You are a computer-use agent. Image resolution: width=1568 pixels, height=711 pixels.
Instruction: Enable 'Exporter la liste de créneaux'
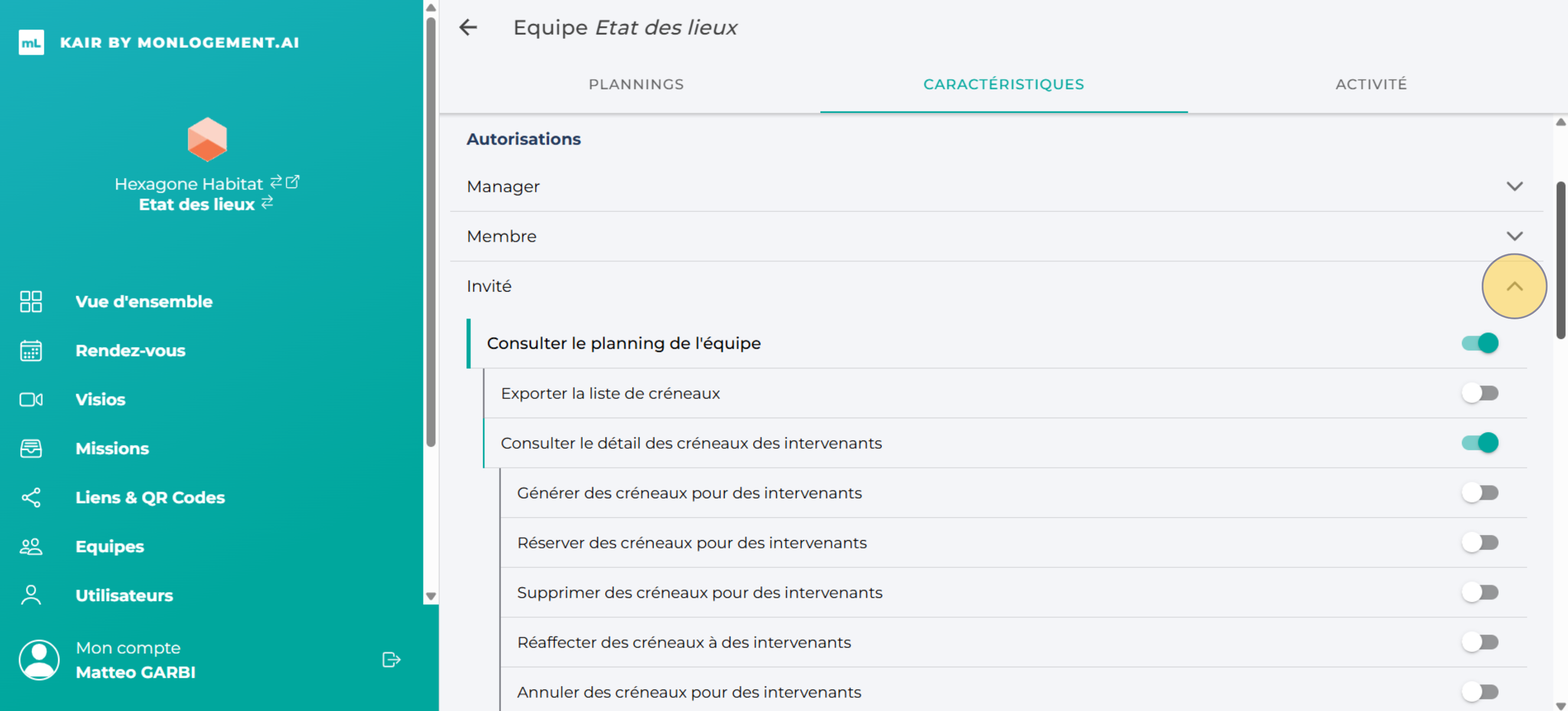(1480, 393)
